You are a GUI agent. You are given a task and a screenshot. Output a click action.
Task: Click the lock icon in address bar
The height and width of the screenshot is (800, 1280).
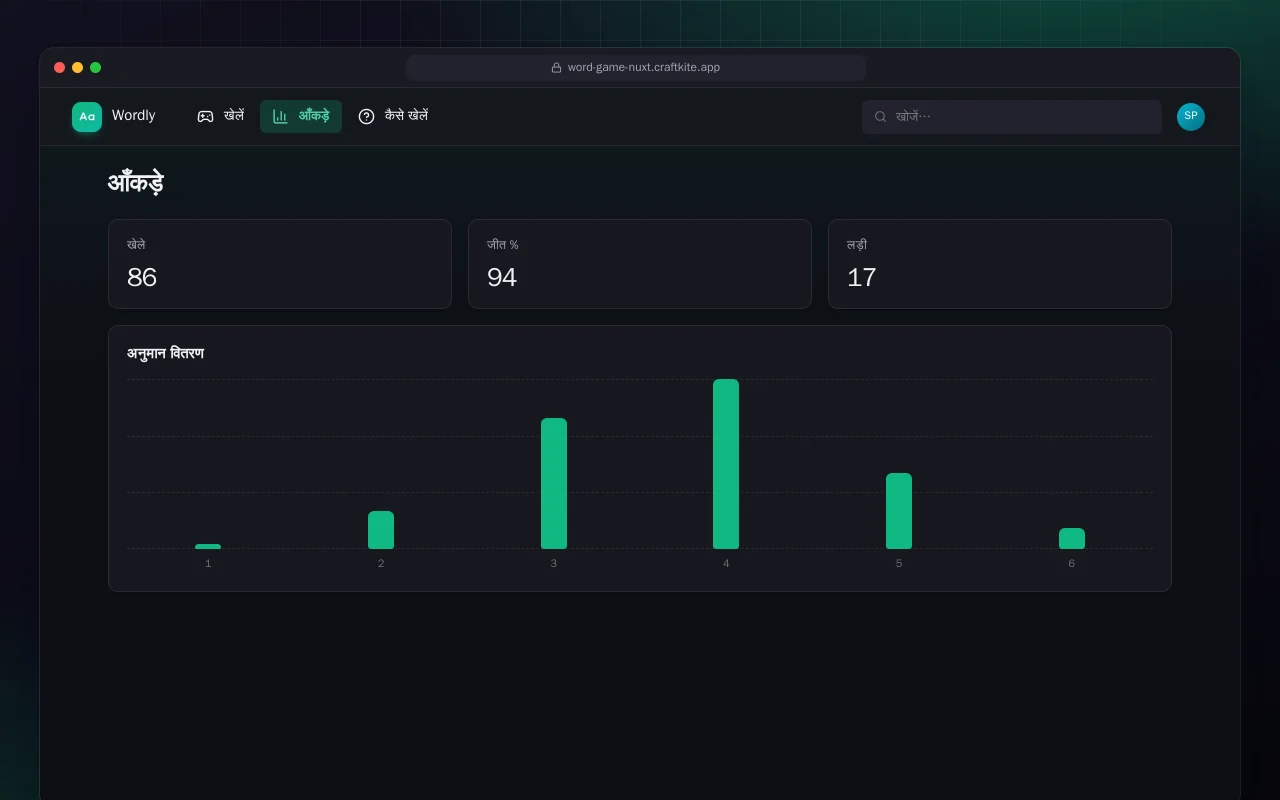[x=556, y=68]
